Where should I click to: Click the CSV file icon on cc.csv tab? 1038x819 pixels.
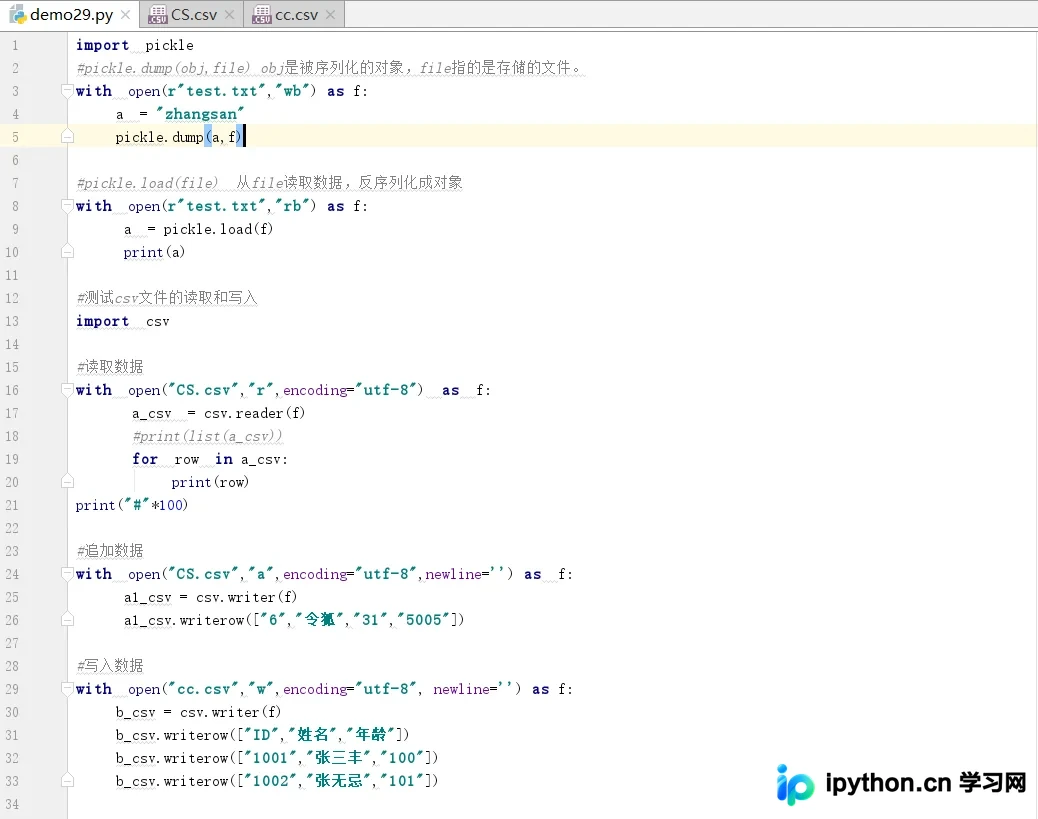[x=261, y=15]
